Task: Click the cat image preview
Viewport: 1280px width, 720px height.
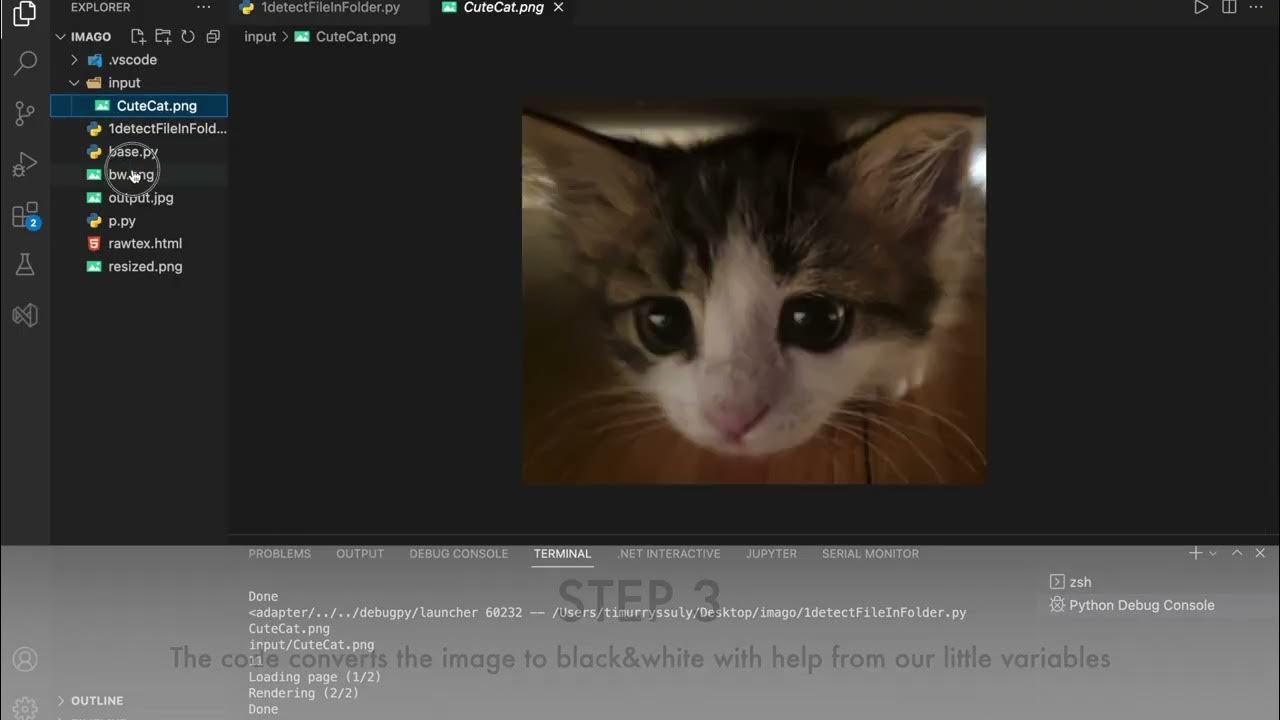Action: coord(754,292)
